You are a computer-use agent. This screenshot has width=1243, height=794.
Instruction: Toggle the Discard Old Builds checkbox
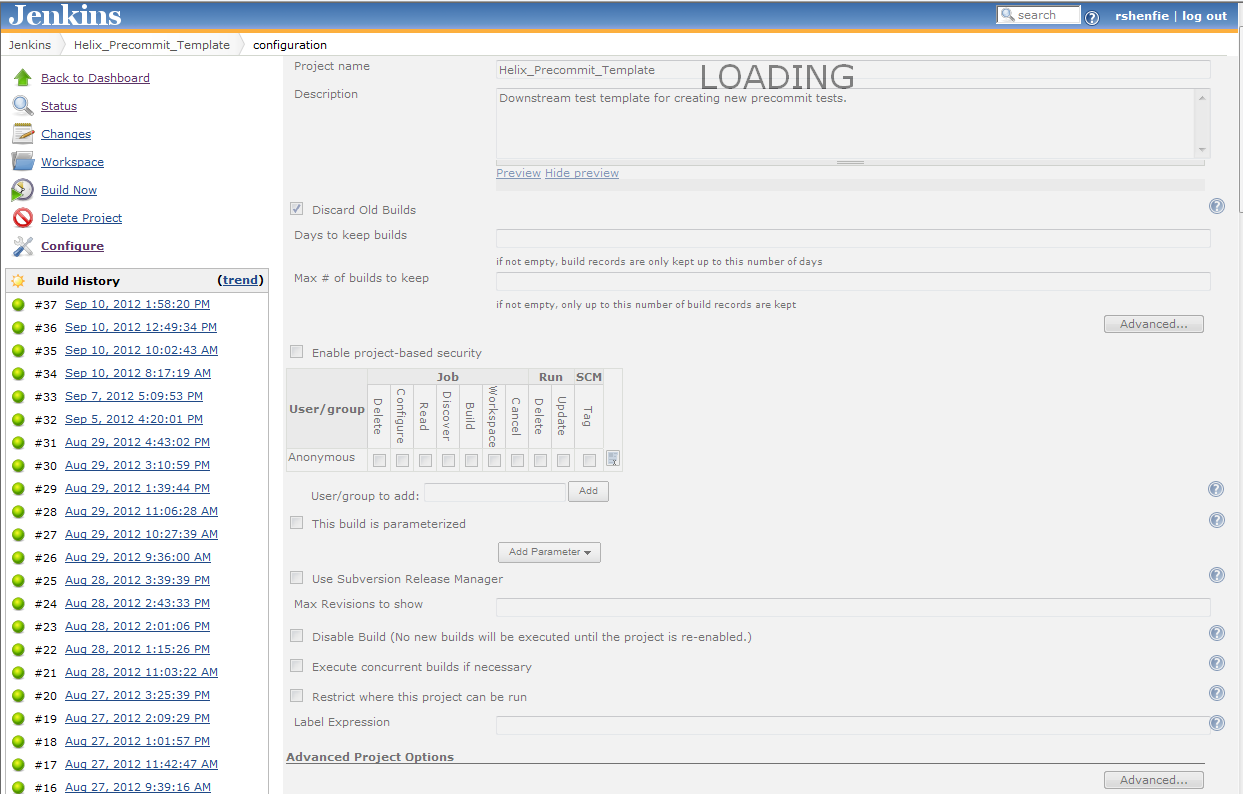297,209
